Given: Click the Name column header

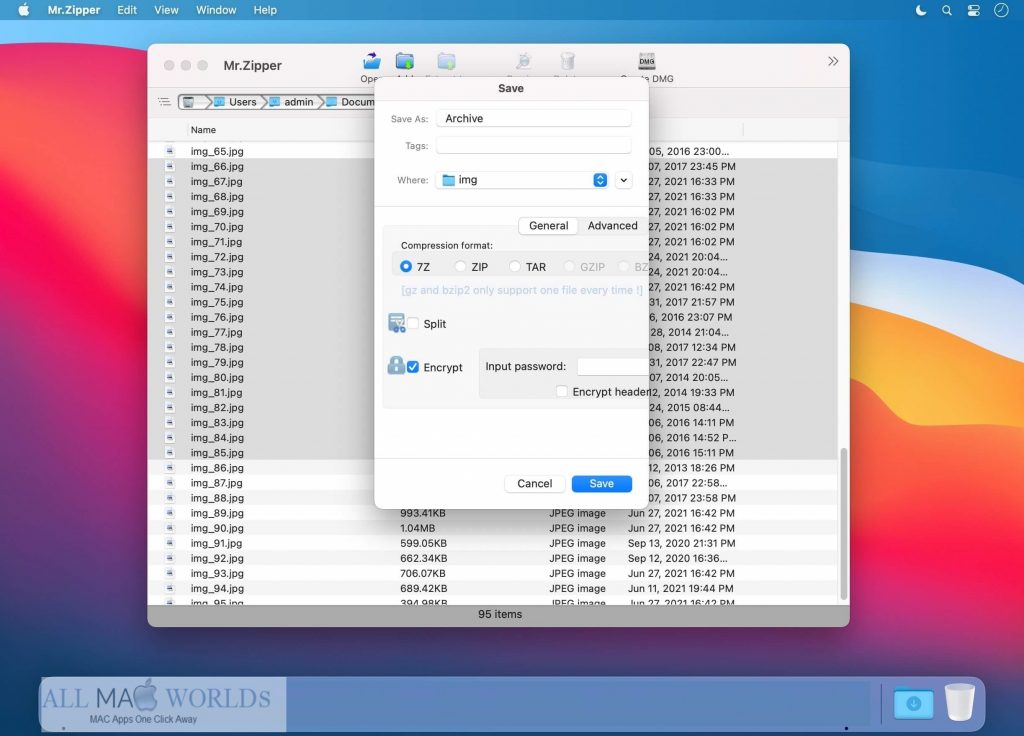Looking at the screenshot, I should pos(203,130).
